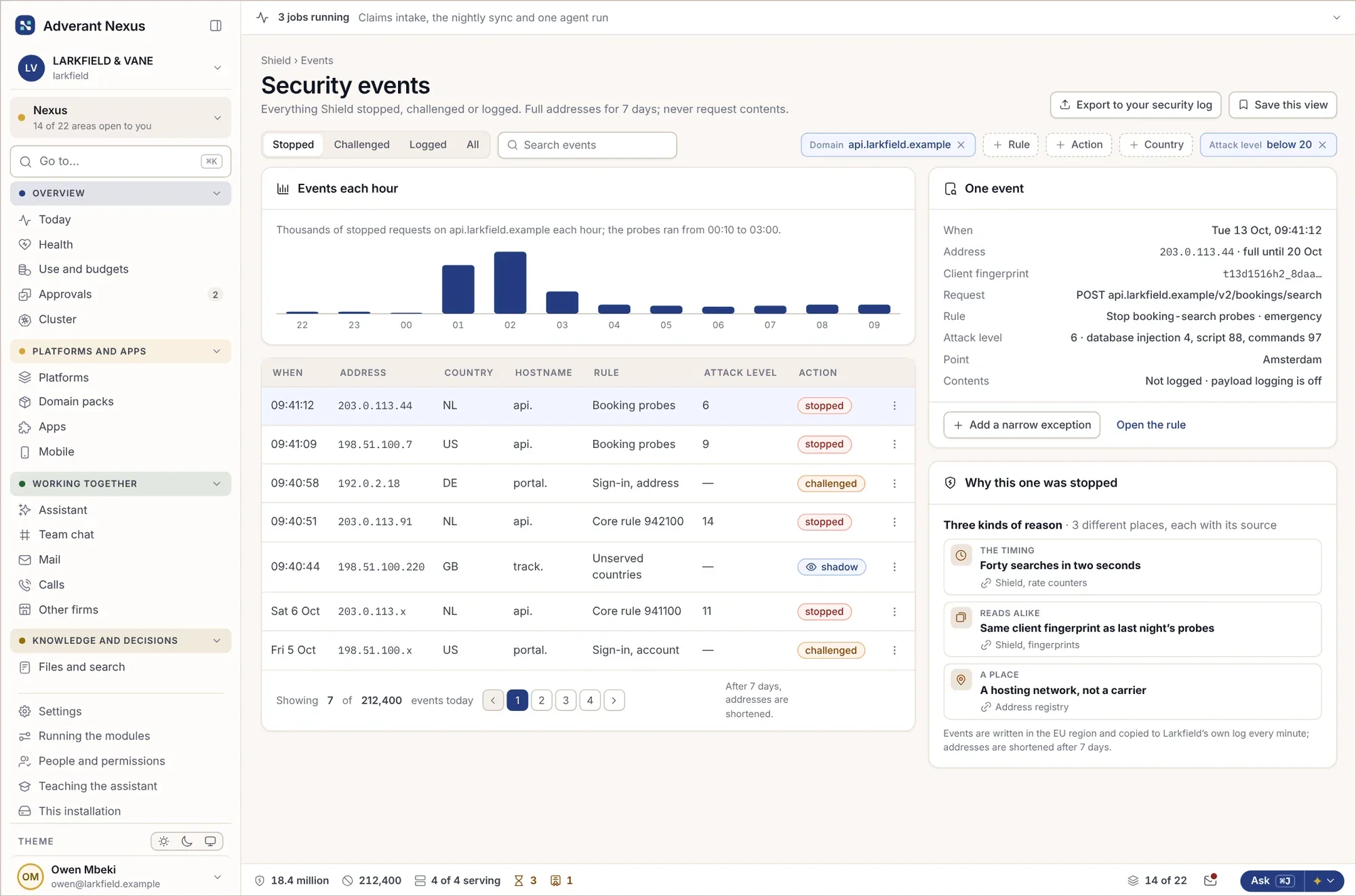Screen dimensions: 1356x896
Task: Select the All events tab
Action: pyautogui.click(x=473, y=145)
